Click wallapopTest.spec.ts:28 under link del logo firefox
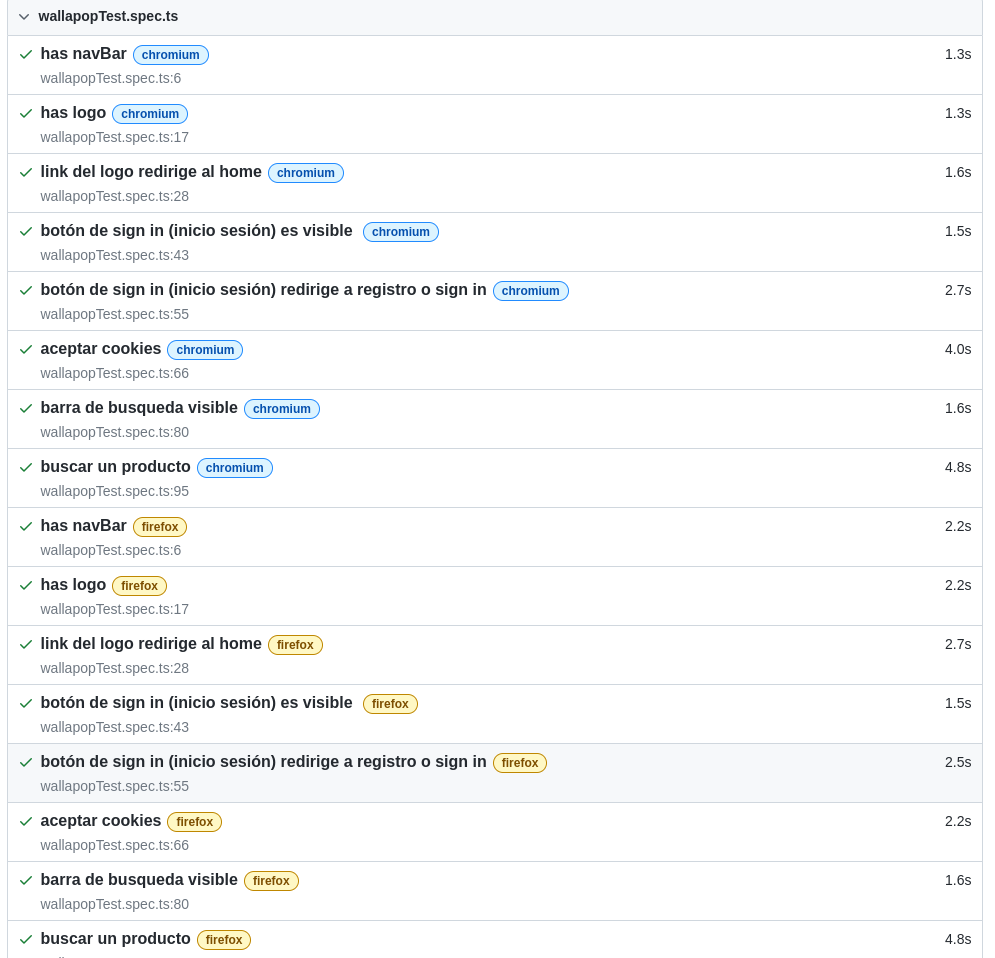 point(114,669)
